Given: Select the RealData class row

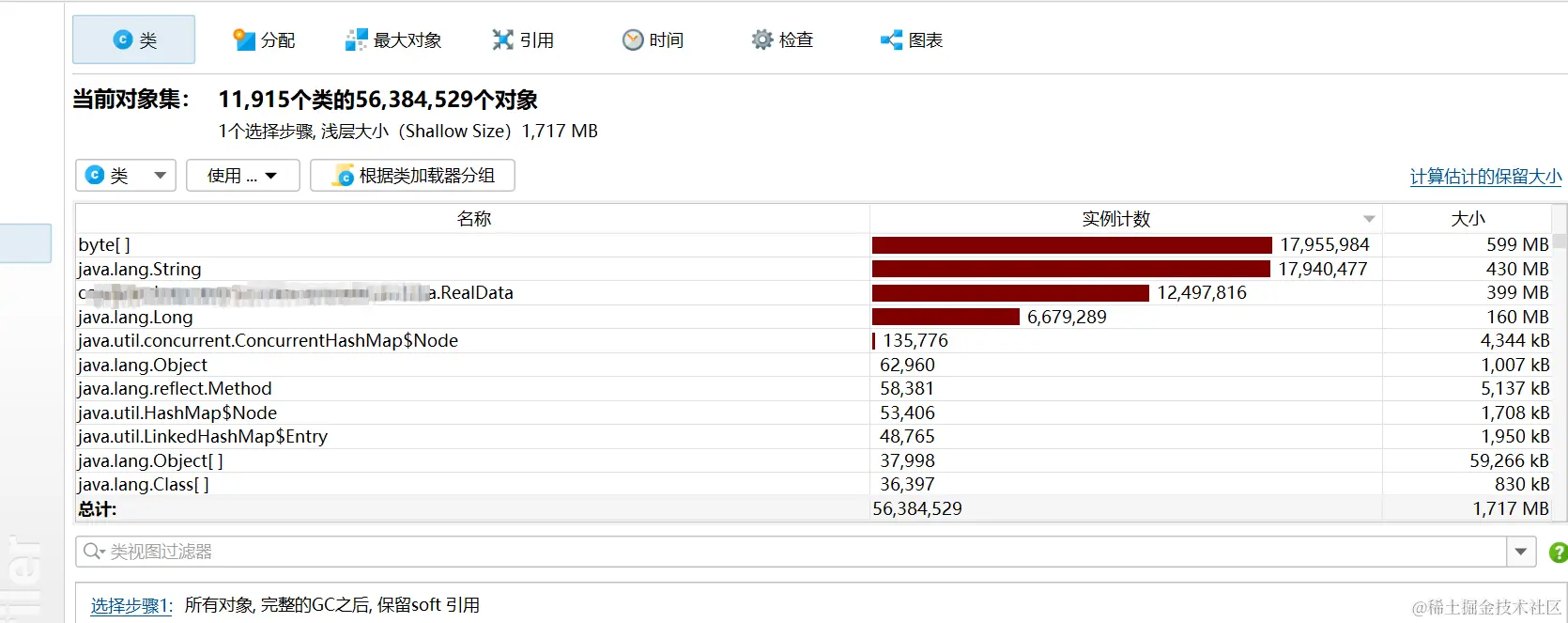Looking at the screenshot, I should [x=814, y=292].
